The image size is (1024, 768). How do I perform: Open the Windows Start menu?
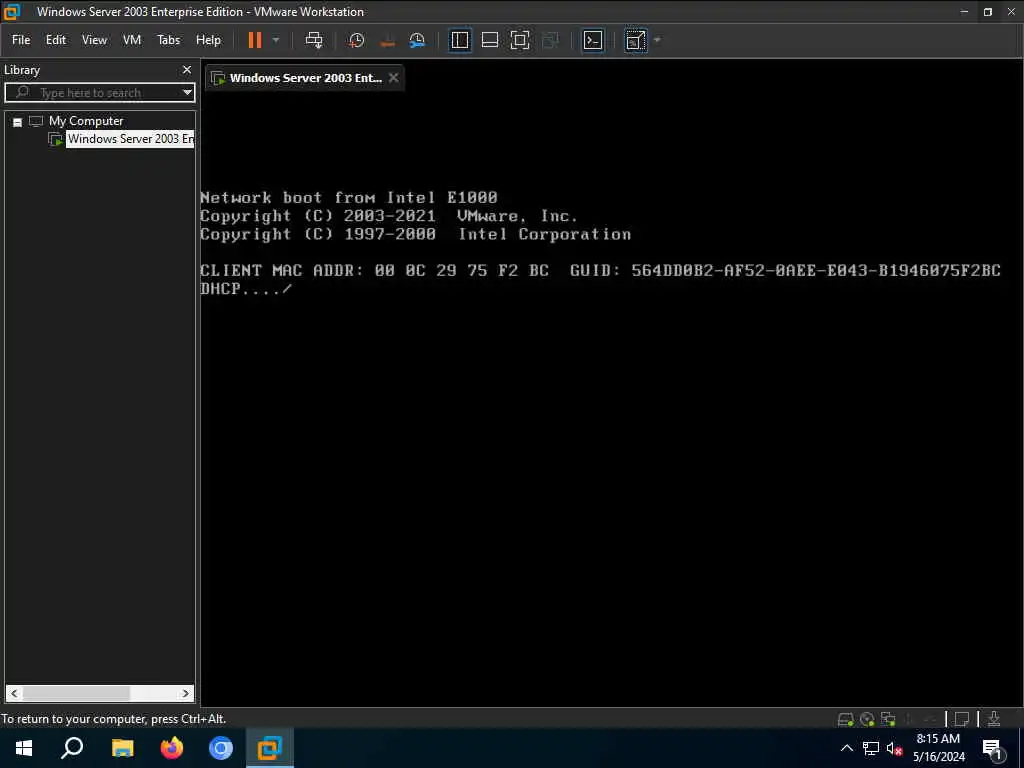pyautogui.click(x=24, y=748)
